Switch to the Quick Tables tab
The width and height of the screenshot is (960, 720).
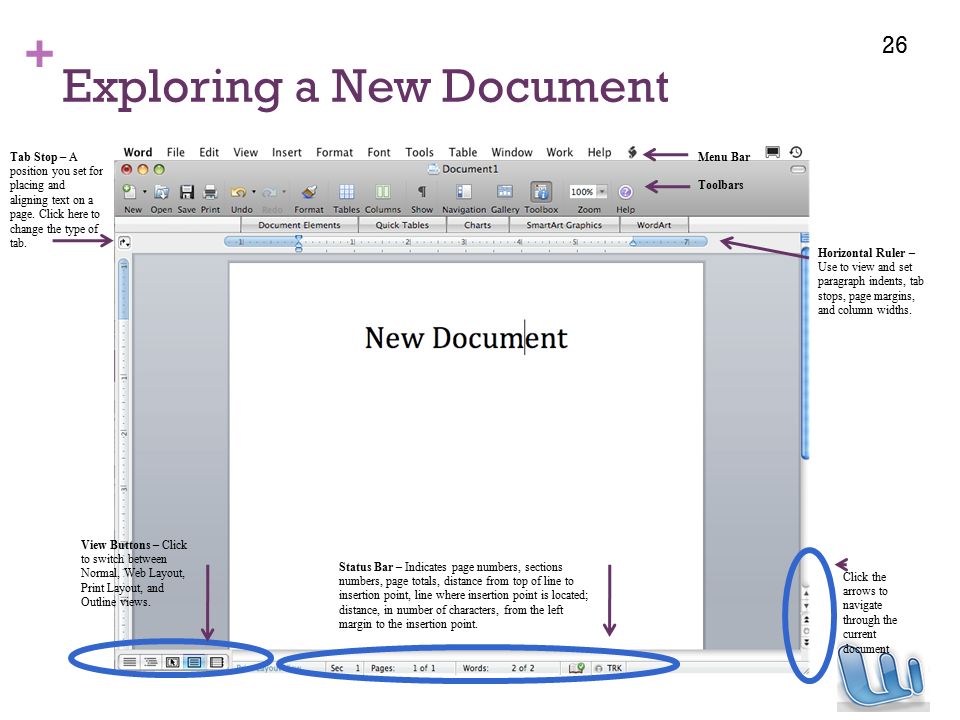tap(402, 225)
